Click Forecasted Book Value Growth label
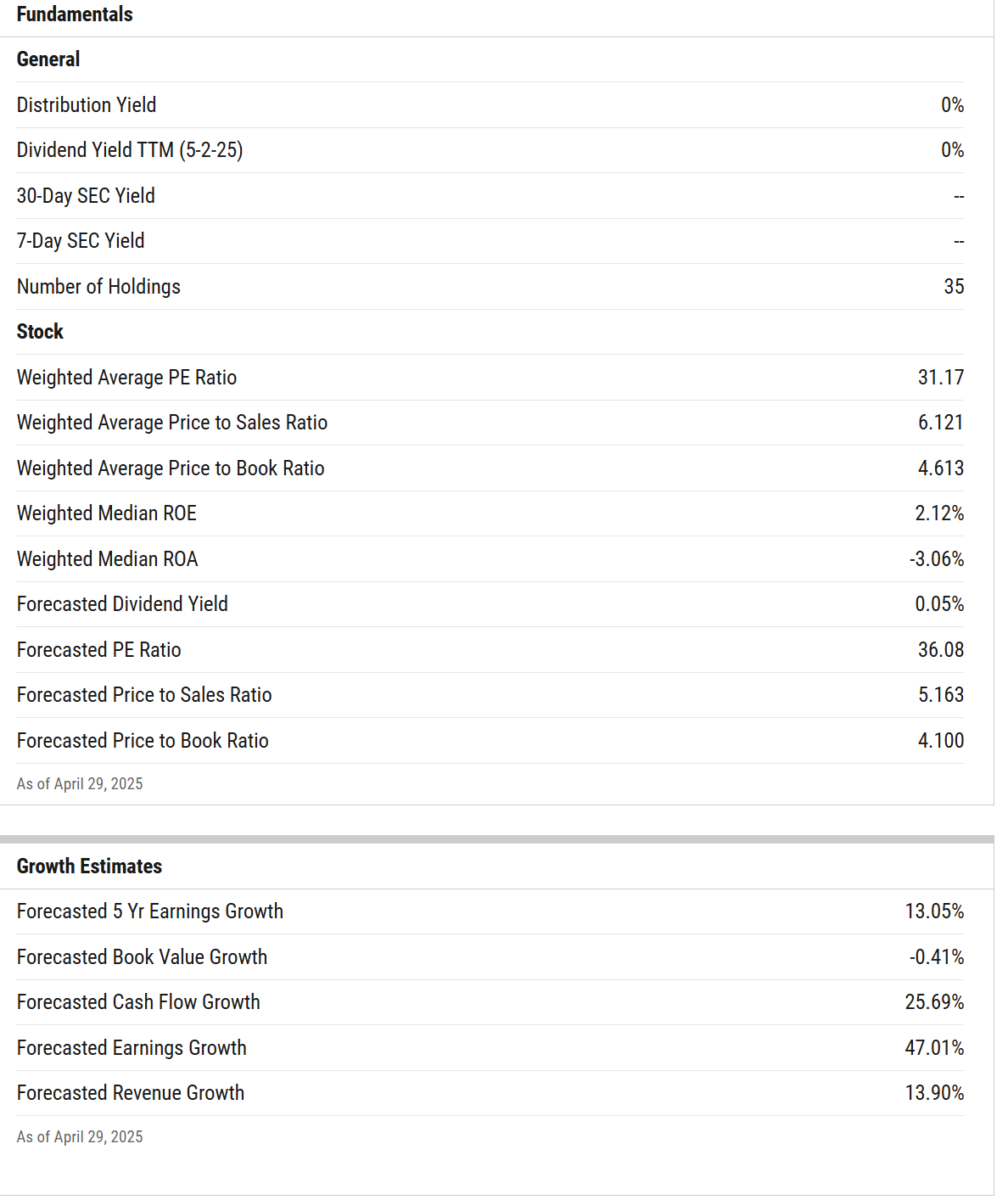This screenshot has height=1200, width=1008. coord(142,957)
